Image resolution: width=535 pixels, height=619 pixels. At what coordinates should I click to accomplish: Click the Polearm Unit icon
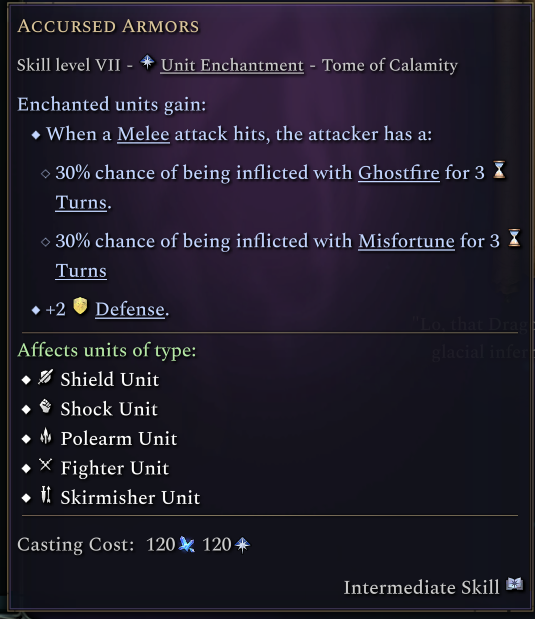pyautogui.click(x=46, y=436)
